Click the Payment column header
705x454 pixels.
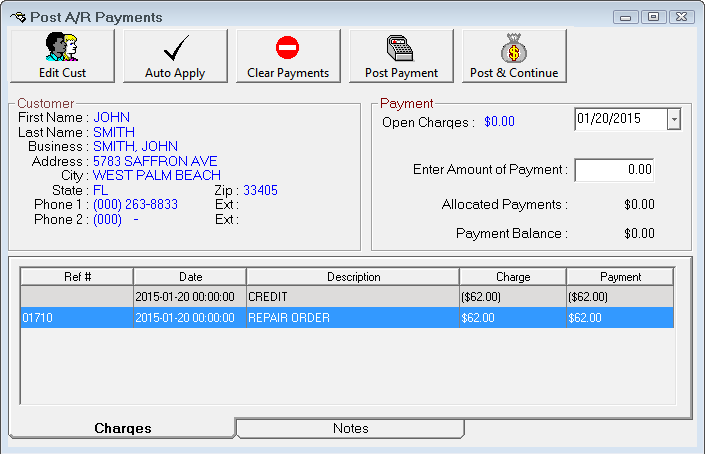pos(620,277)
